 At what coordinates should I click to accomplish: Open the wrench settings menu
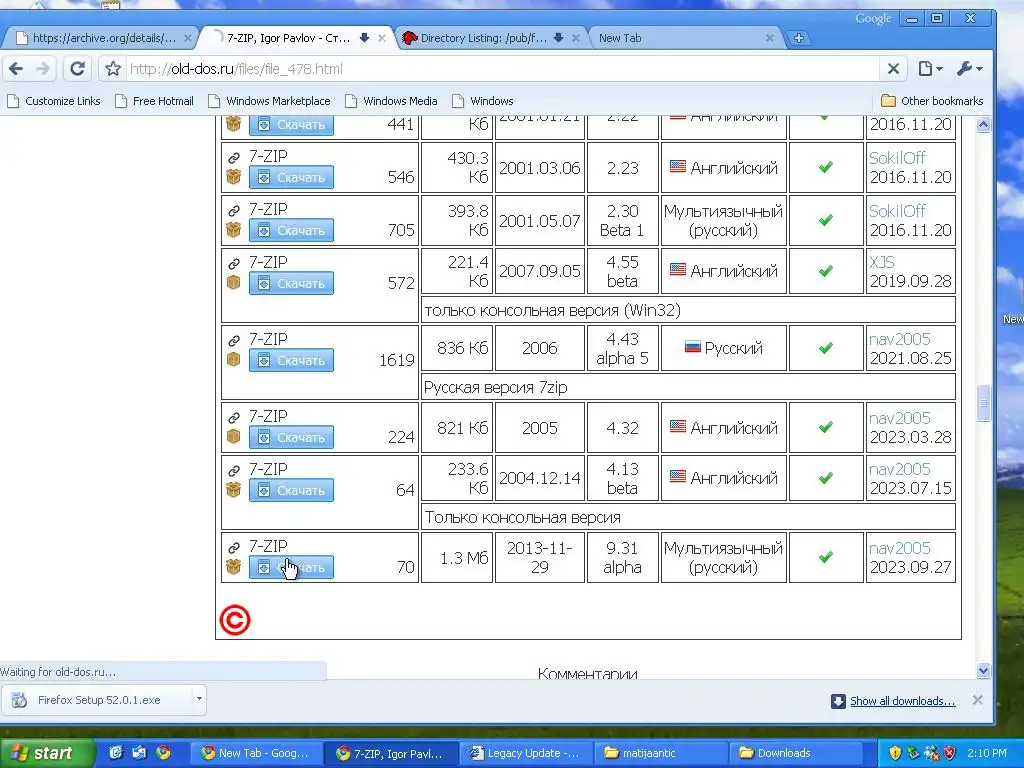969,69
